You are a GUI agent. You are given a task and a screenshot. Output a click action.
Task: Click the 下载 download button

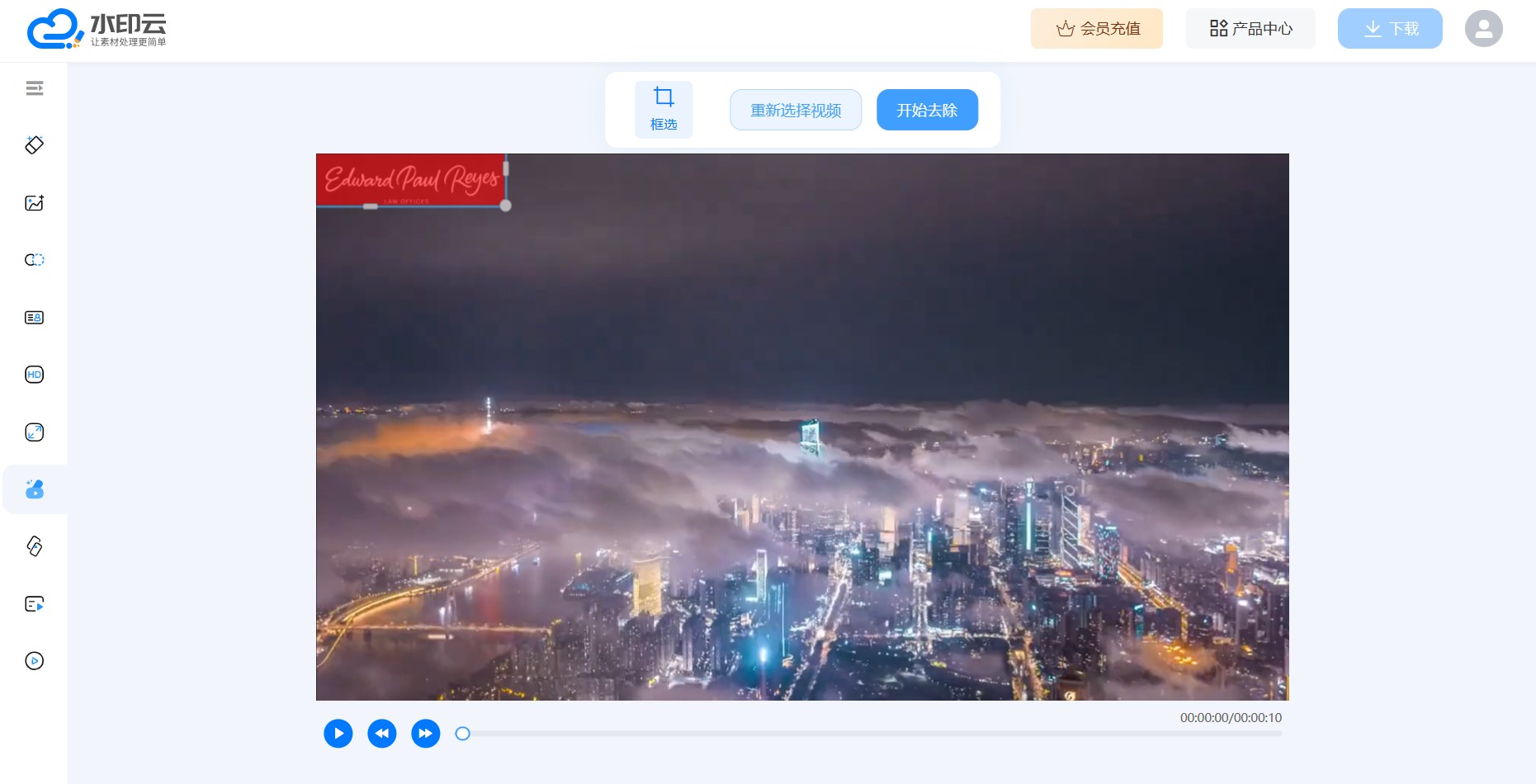[x=1390, y=29]
